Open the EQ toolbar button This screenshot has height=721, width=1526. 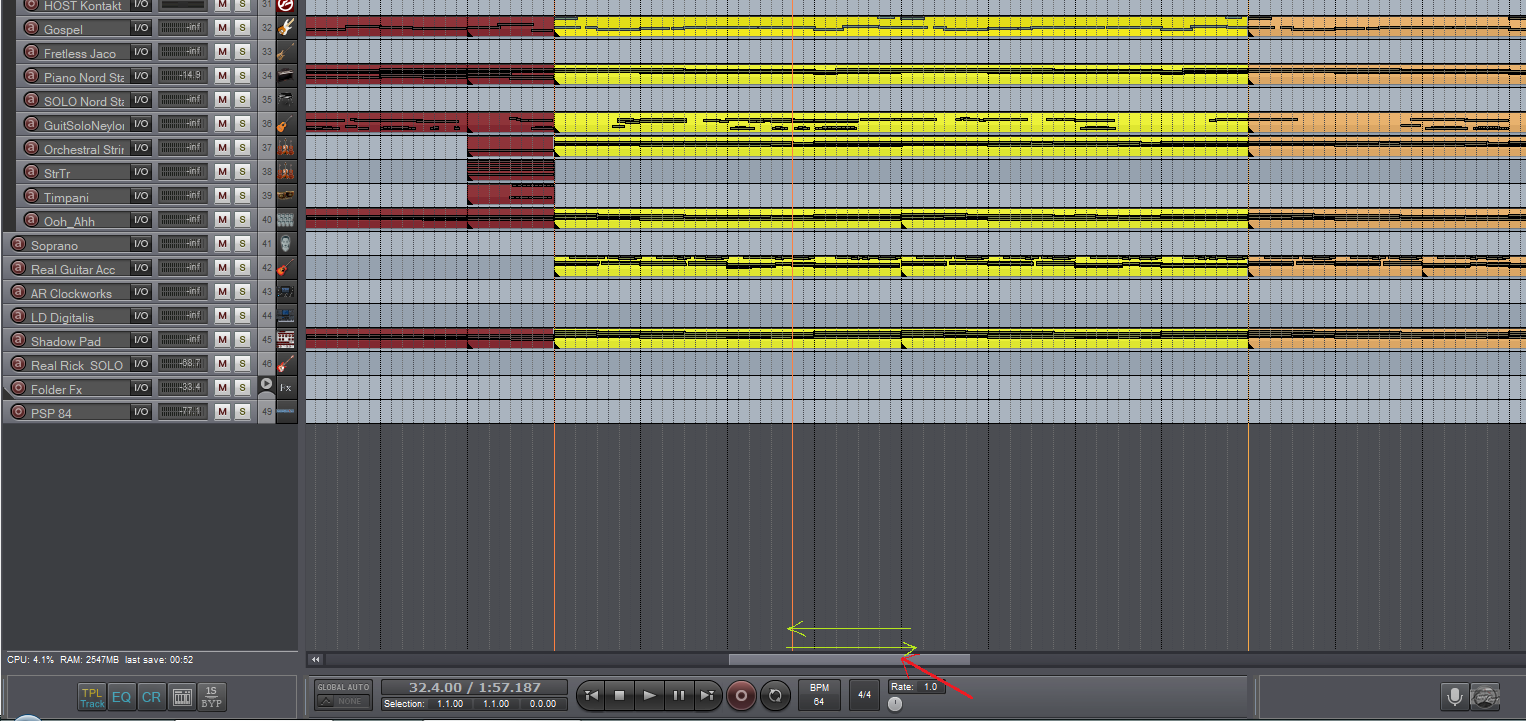[121, 697]
